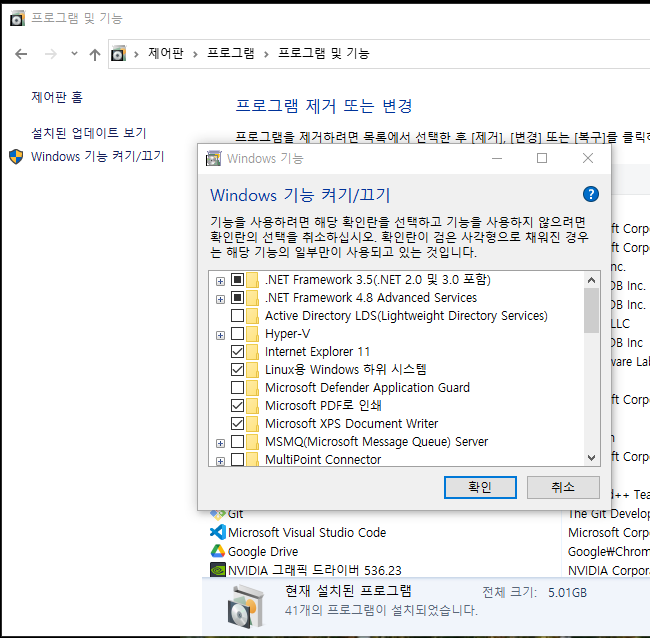Screen dimensions: 650x638
Task: Select Linux용 Windows 하위 시스템 label
Action: (346, 369)
